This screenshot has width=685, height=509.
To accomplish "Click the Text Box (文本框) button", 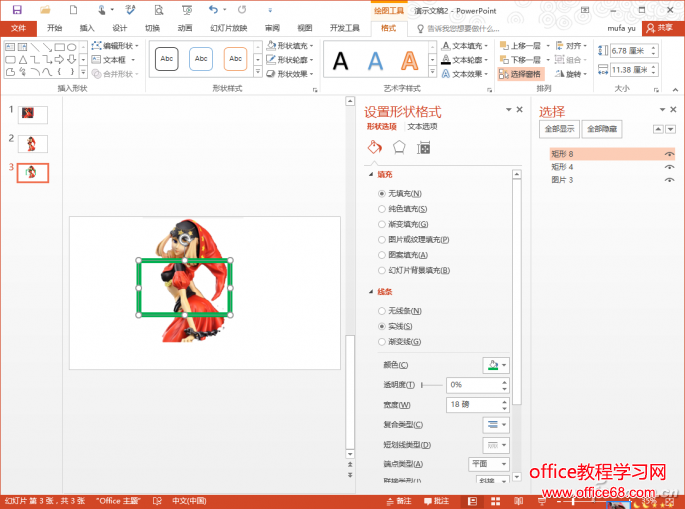I will click(x=114, y=59).
